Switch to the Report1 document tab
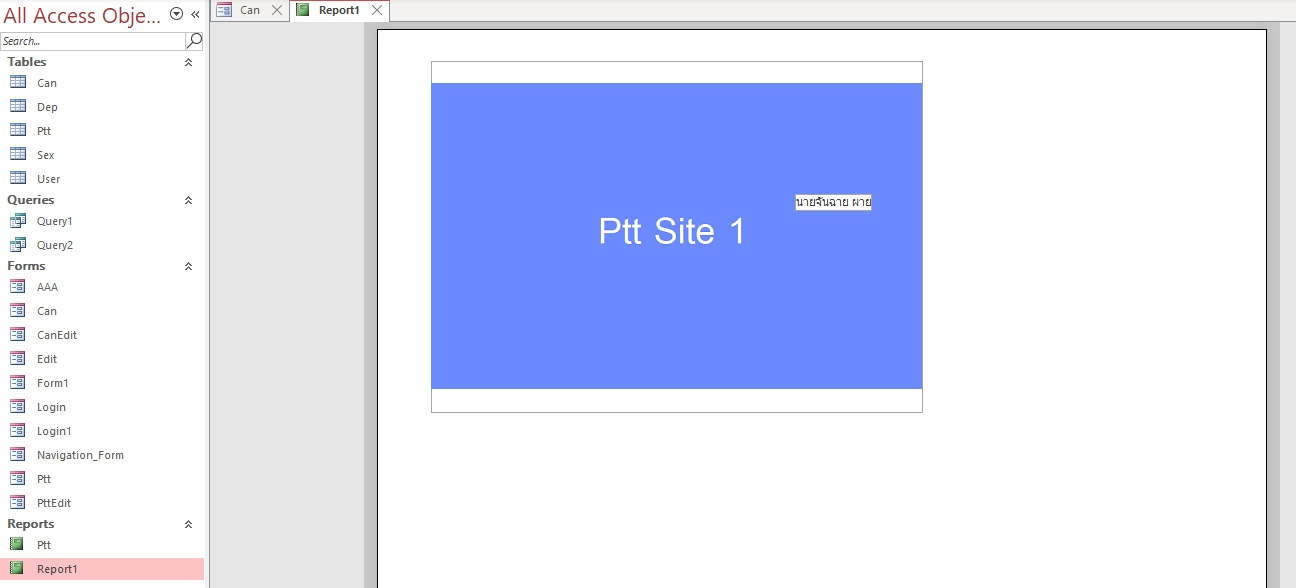This screenshot has height=588, width=1296. (340, 10)
